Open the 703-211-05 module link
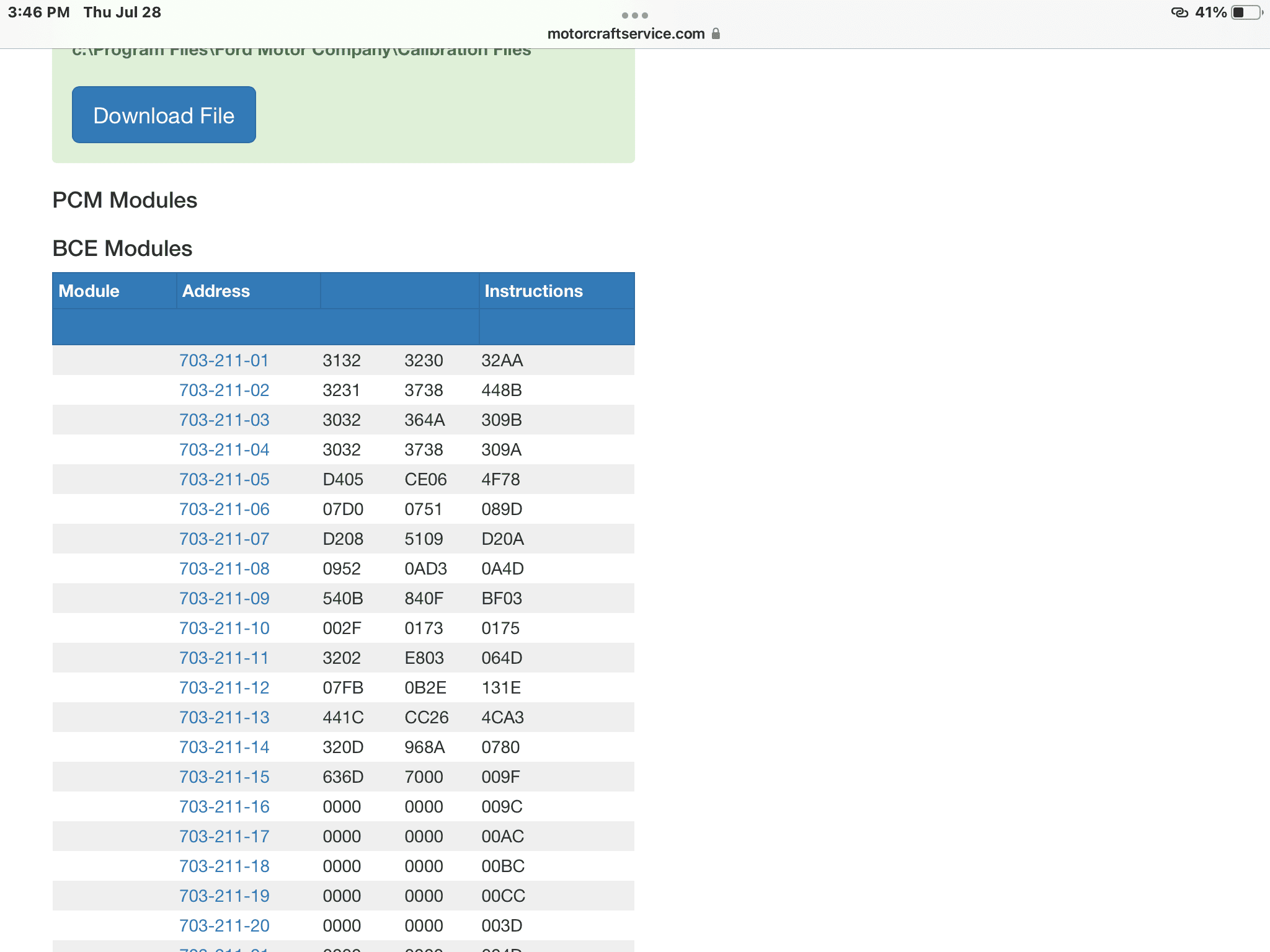Screen dimensions: 1270x952 point(224,479)
